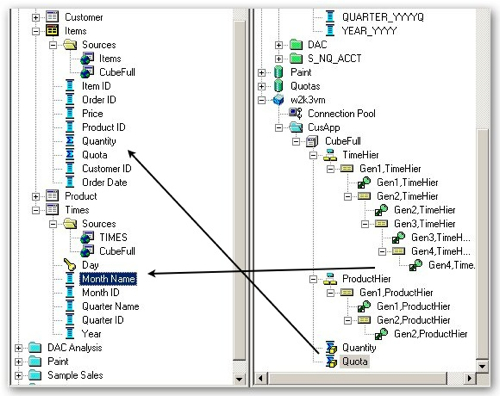Select the w2k3vm database icon
The image size is (500, 396).
click(278, 100)
